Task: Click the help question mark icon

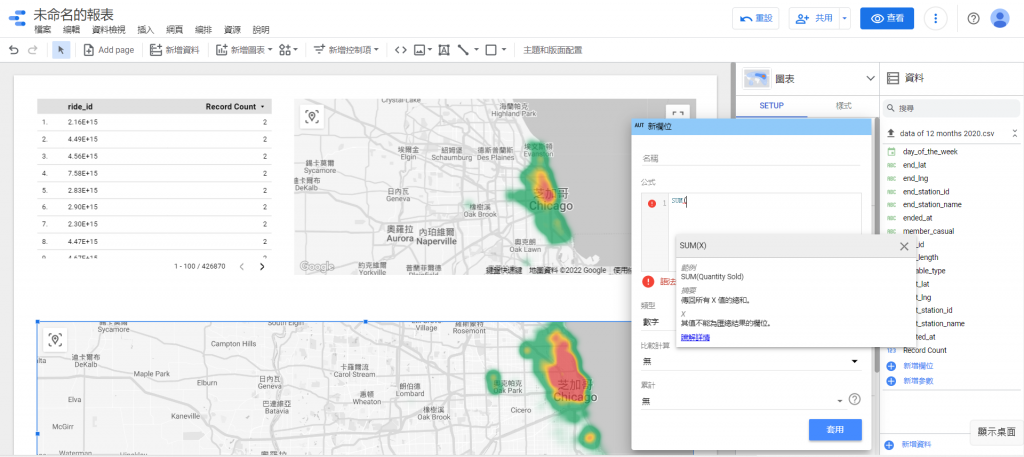Action: coord(973,18)
